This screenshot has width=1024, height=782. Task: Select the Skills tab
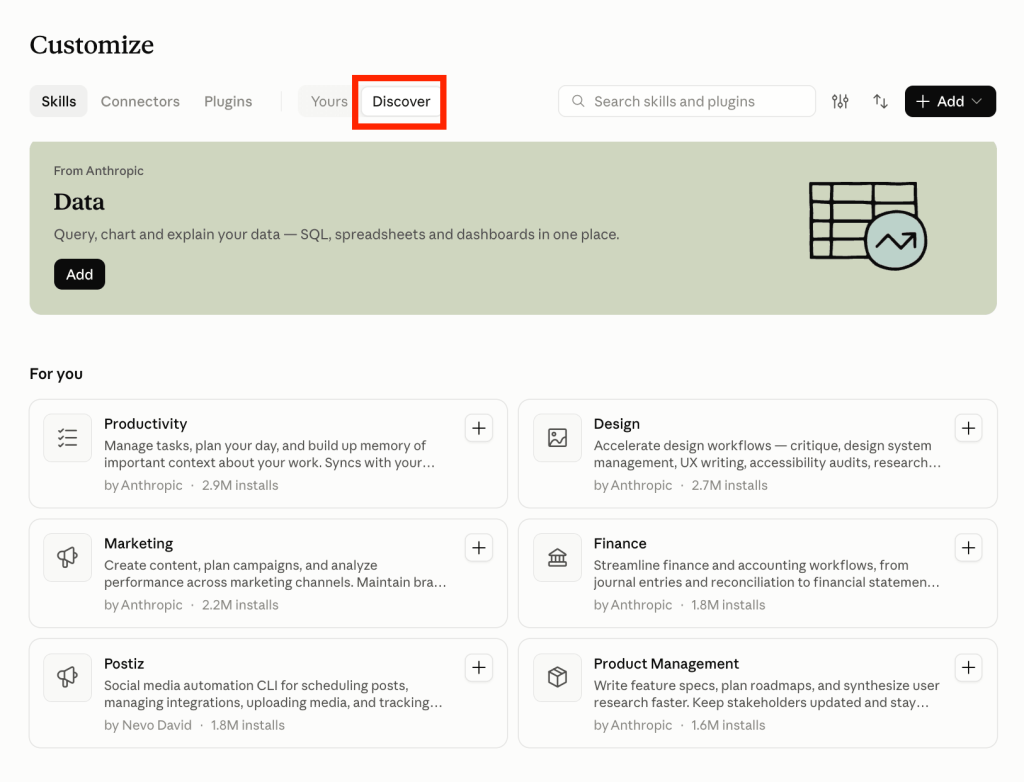[59, 101]
